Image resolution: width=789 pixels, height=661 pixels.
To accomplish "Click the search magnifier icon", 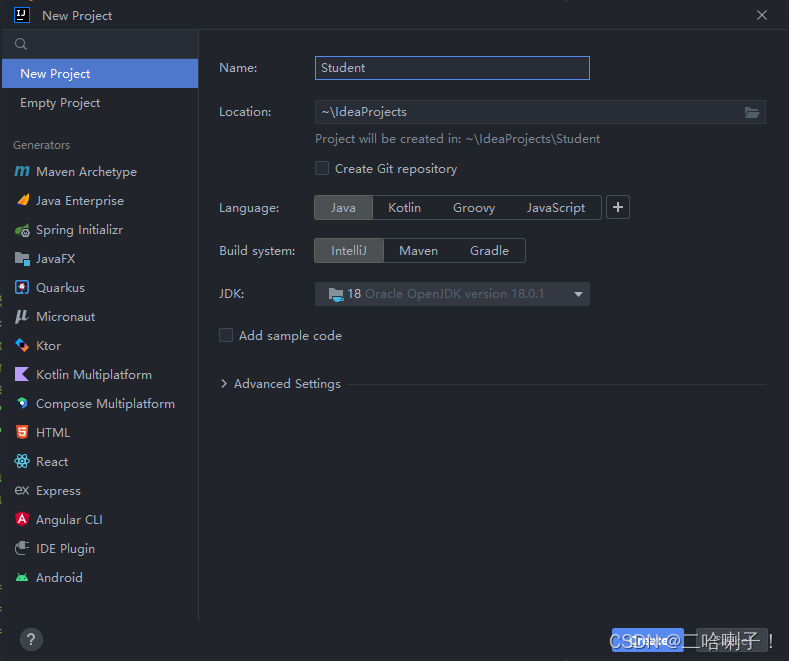I will pos(21,44).
